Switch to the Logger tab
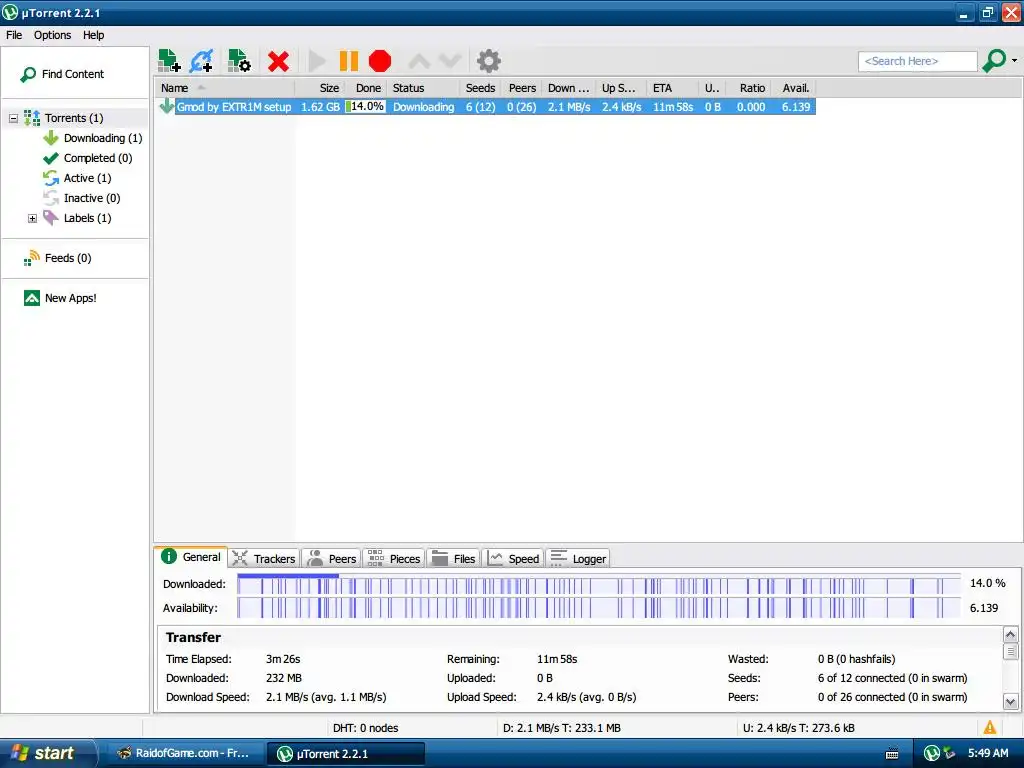The height and width of the screenshot is (768, 1024). pyautogui.click(x=578, y=558)
